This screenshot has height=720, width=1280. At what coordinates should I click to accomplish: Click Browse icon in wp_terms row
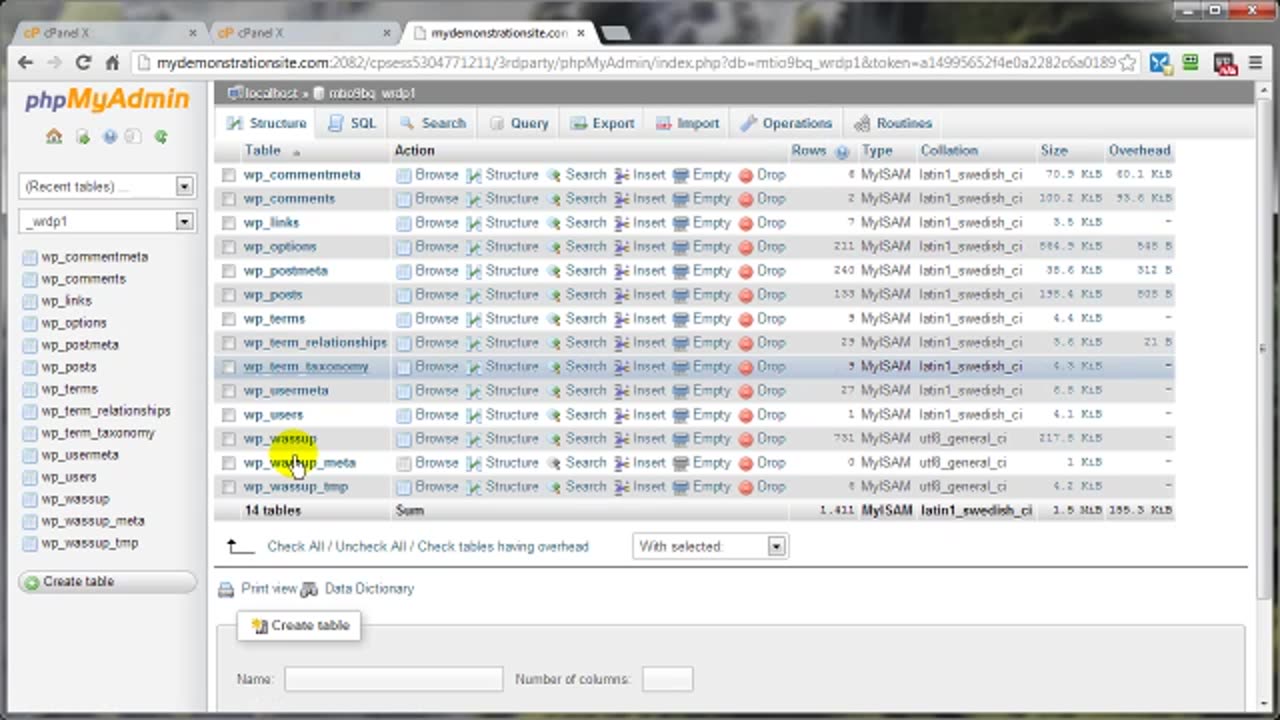[x=403, y=319]
